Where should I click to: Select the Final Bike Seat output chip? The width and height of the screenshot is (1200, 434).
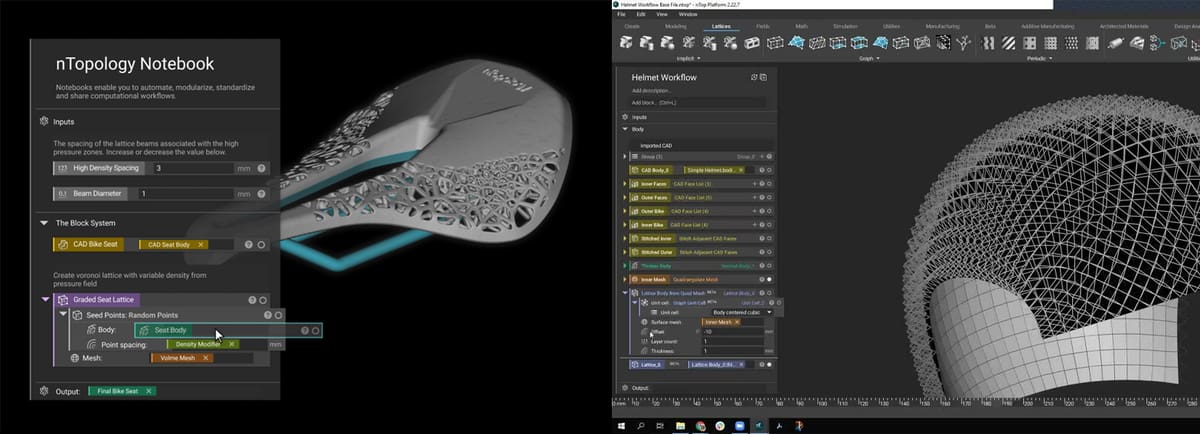[x=122, y=391]
